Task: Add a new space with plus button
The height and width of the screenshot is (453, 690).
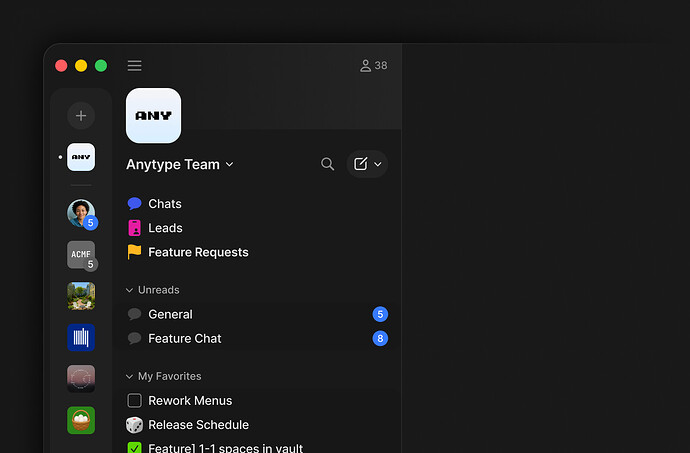Action: tap(81, 116)
